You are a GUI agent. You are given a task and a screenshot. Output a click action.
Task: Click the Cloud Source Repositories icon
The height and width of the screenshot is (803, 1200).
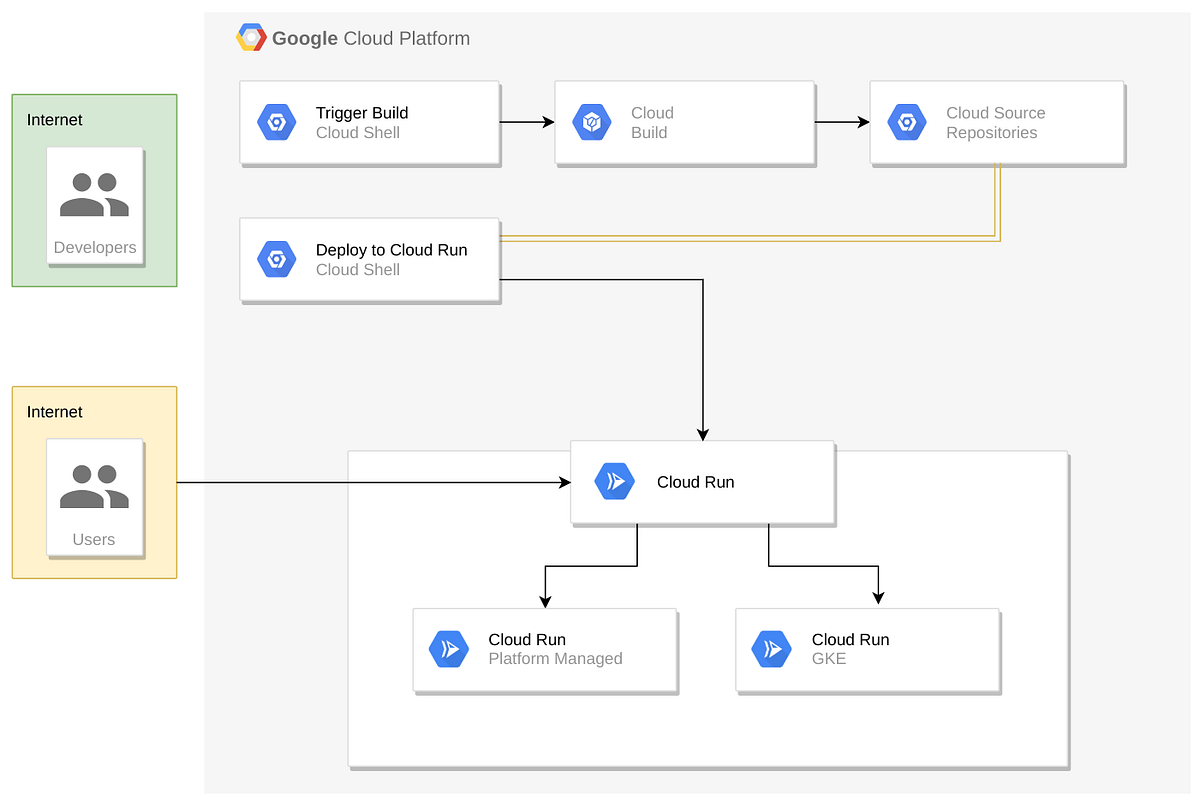[907, 122]
